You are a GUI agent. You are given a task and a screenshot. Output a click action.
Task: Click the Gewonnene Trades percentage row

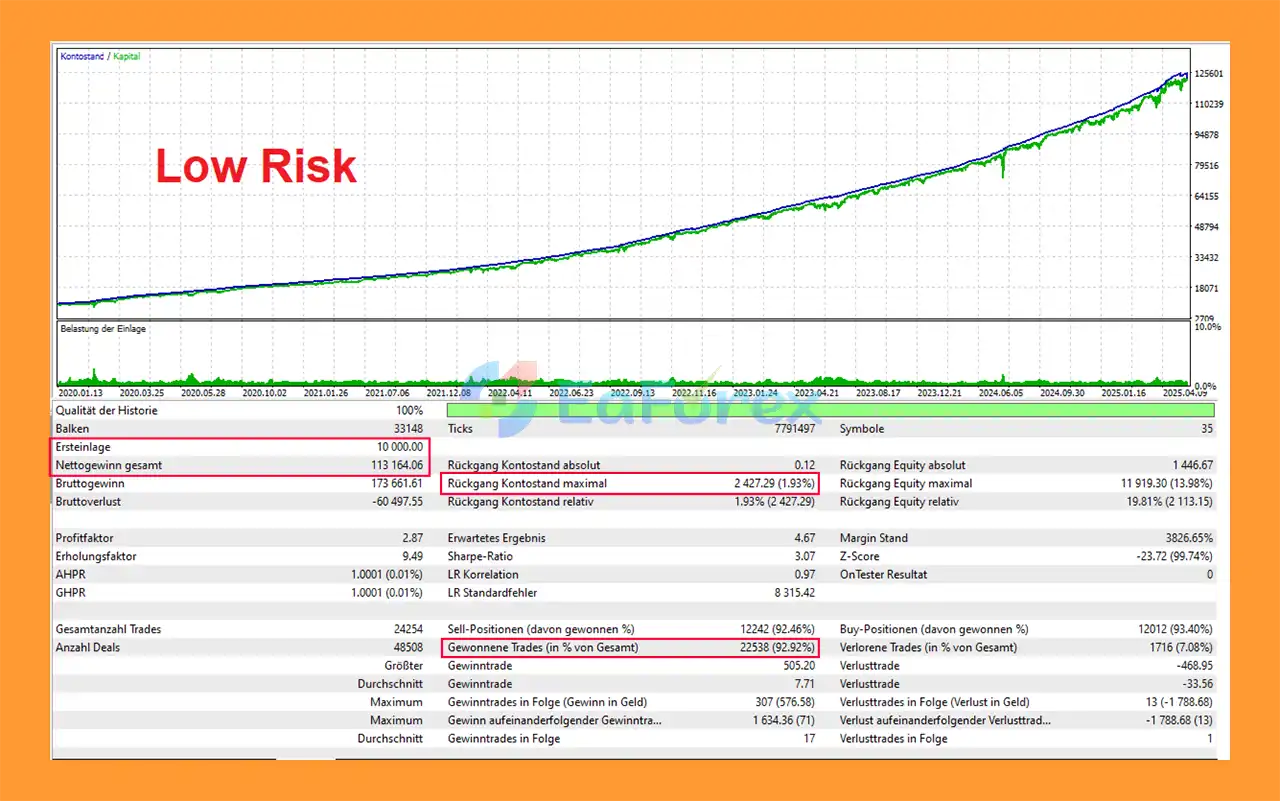(630, 648)
